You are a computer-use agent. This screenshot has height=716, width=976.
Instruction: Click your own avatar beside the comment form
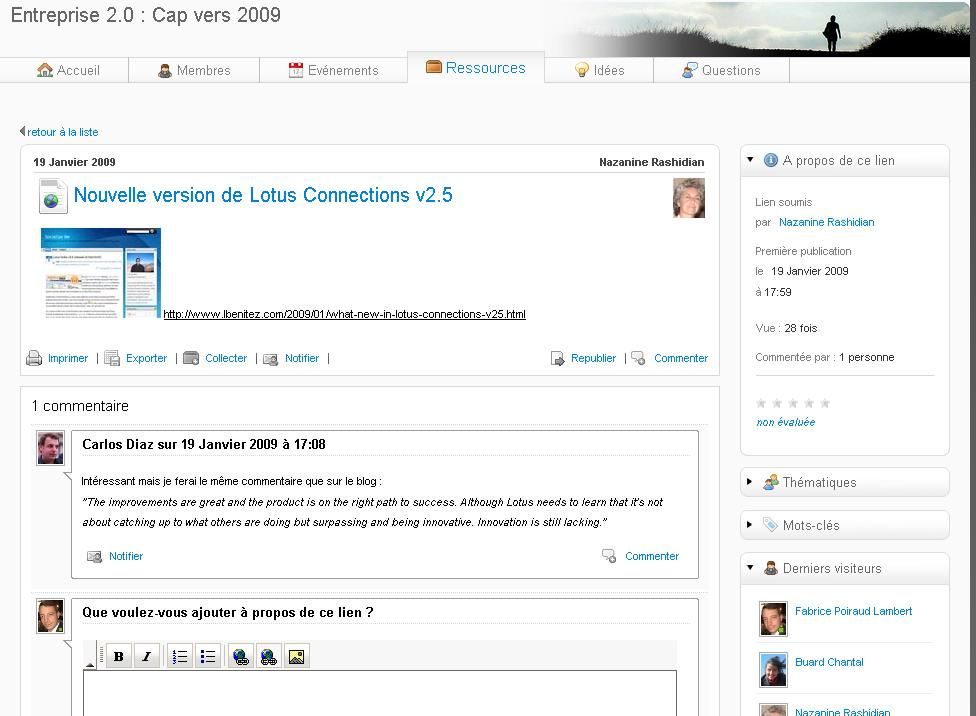coord(50,616)
